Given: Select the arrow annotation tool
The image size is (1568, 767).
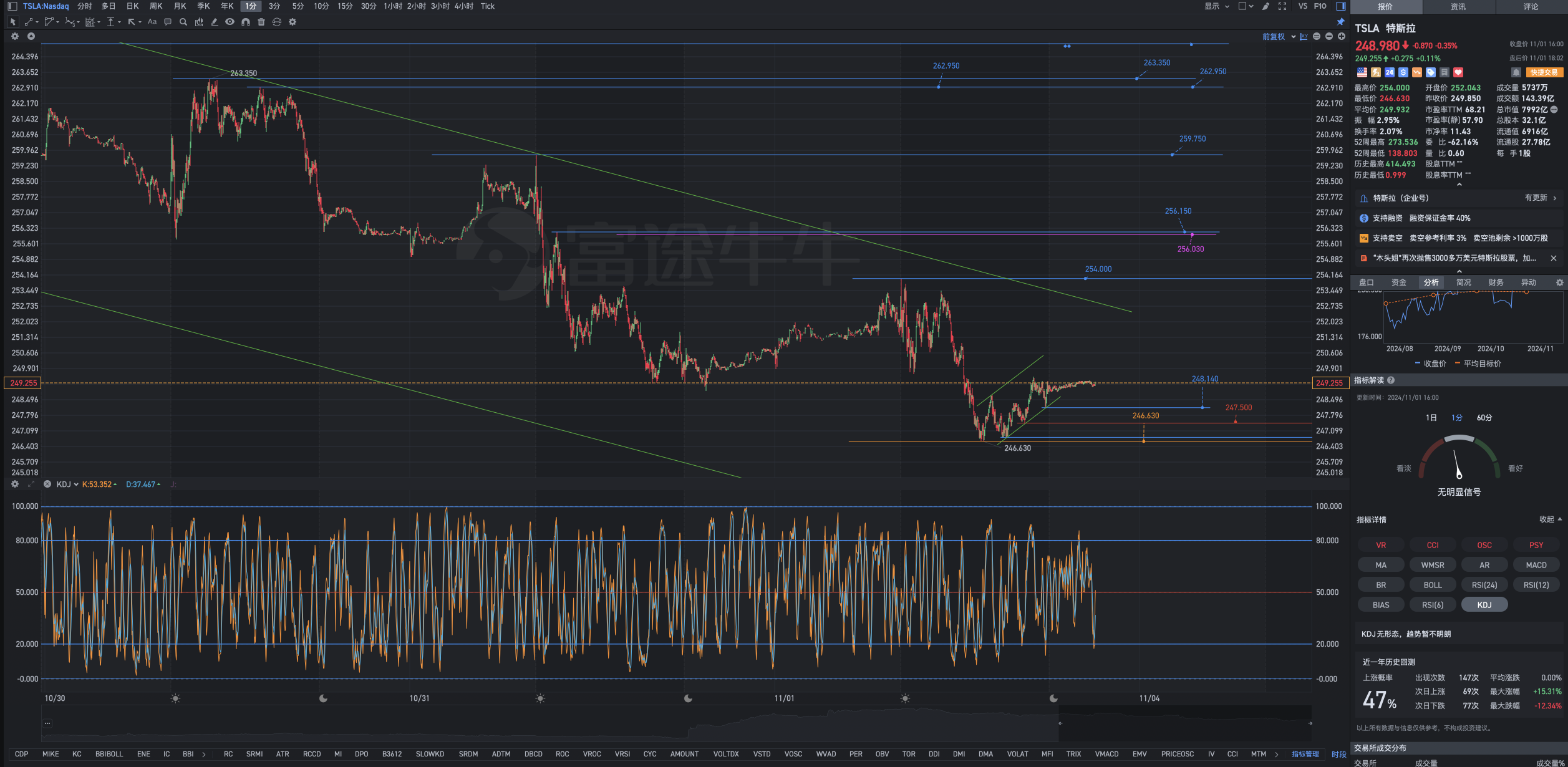Looking at the screenshot, I should pyautogui.click(x=132, y=22).
